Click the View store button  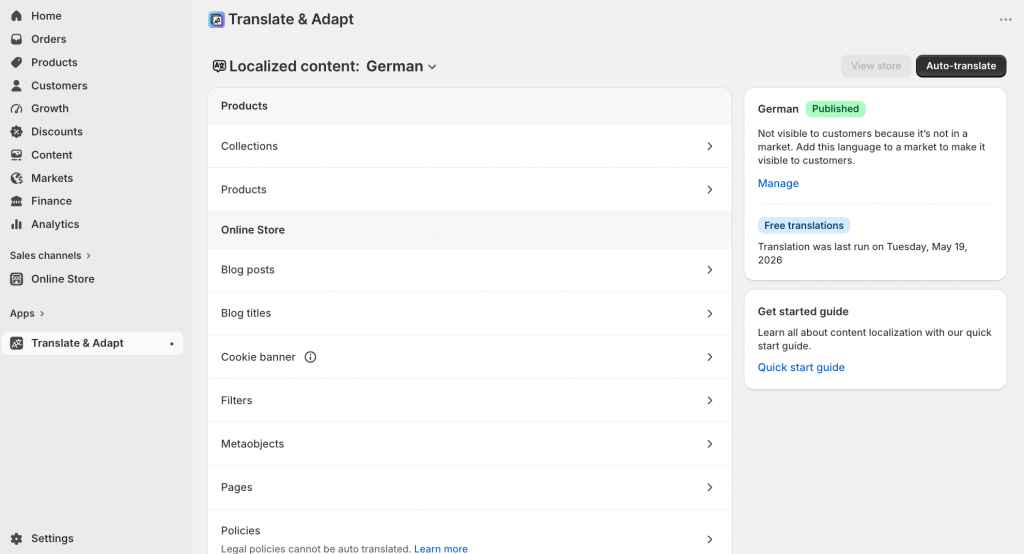click(876, 66)
